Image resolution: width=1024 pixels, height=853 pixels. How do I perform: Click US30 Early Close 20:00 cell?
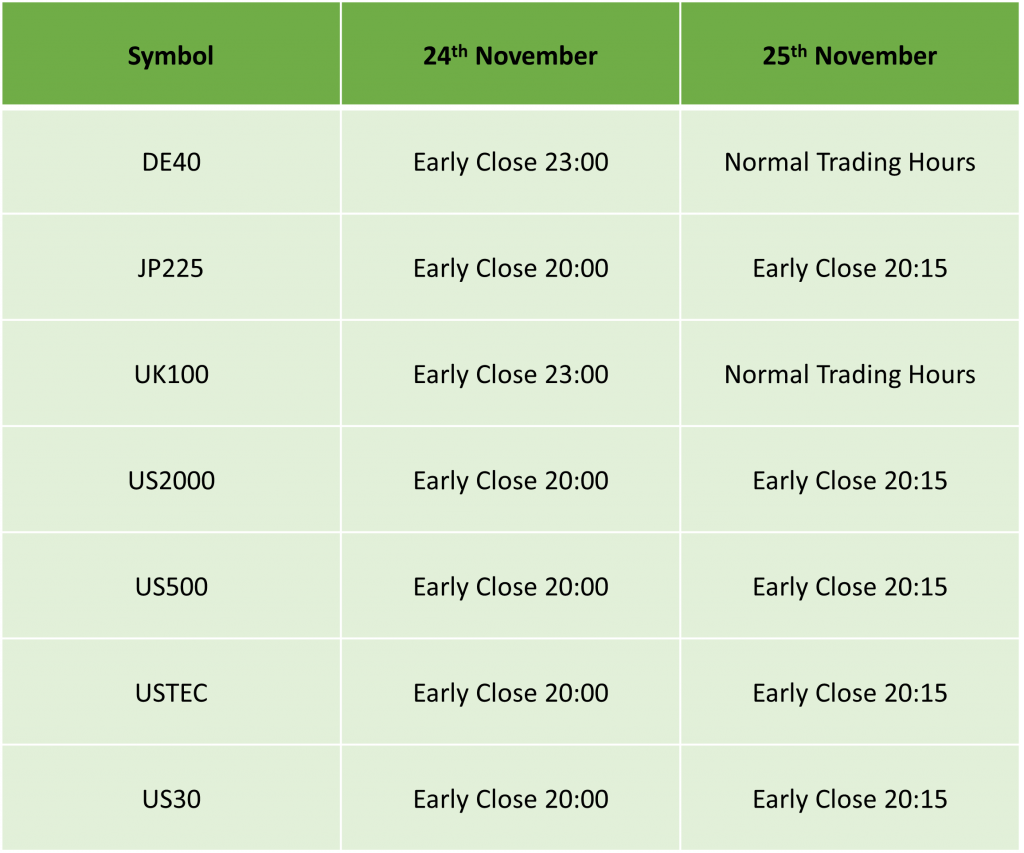pos(510,798)
